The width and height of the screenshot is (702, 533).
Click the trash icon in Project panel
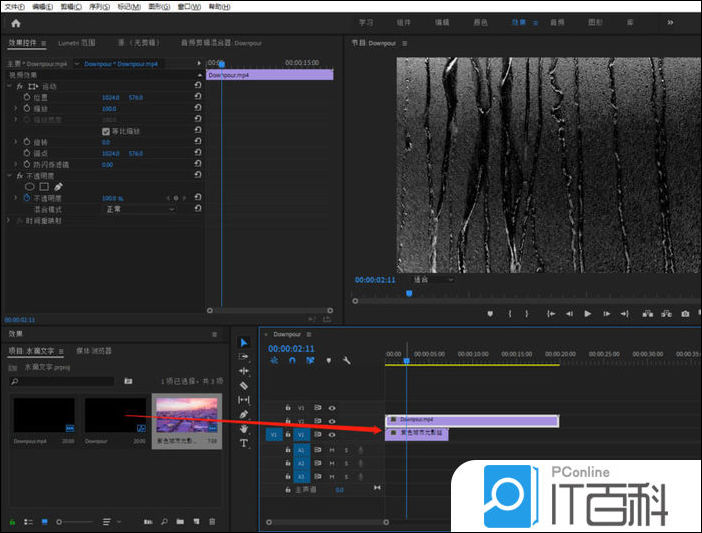pos(212,521)
